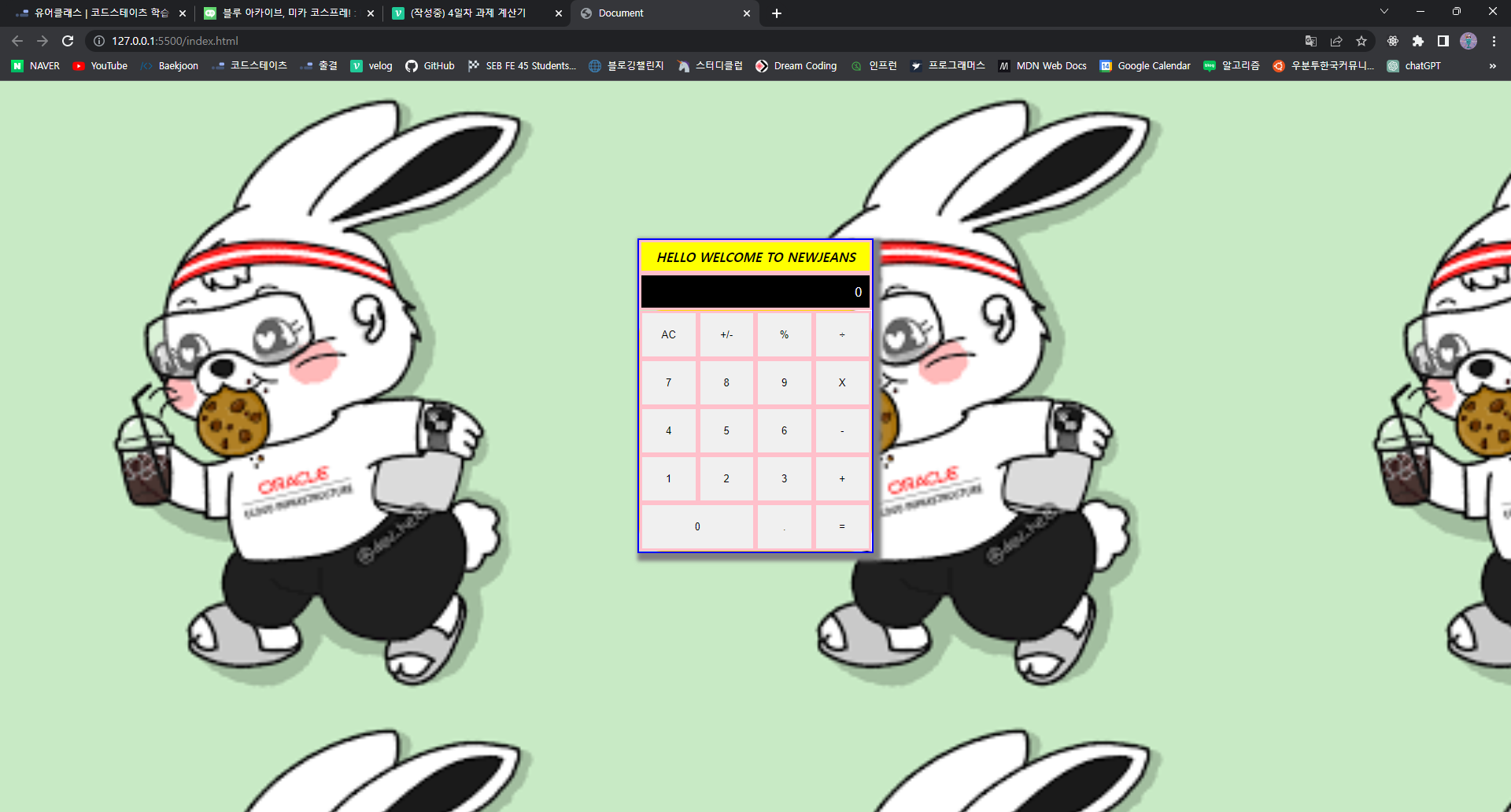
Task: Click the +/- sign button
Action: (726, 335)
